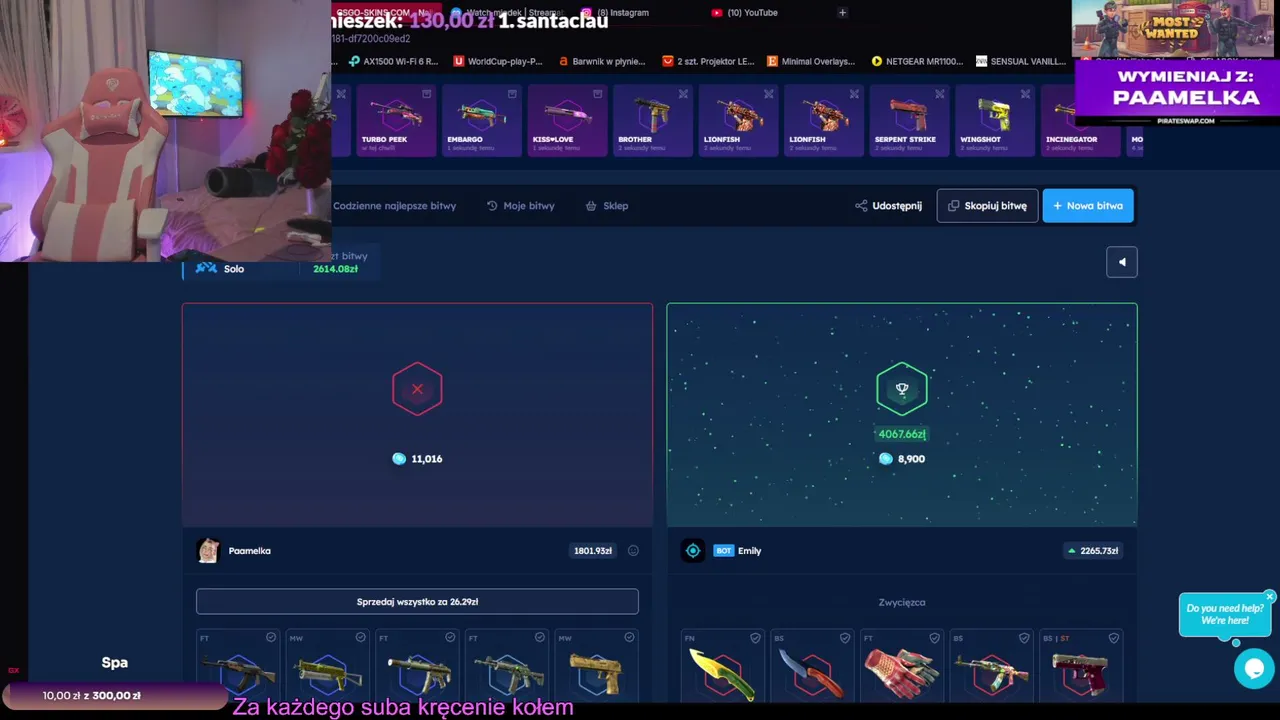Viewport: 1280px width, 720px height.
Task: Toggle check mark on MW Desert Eagle item
Action: point(629,637)
